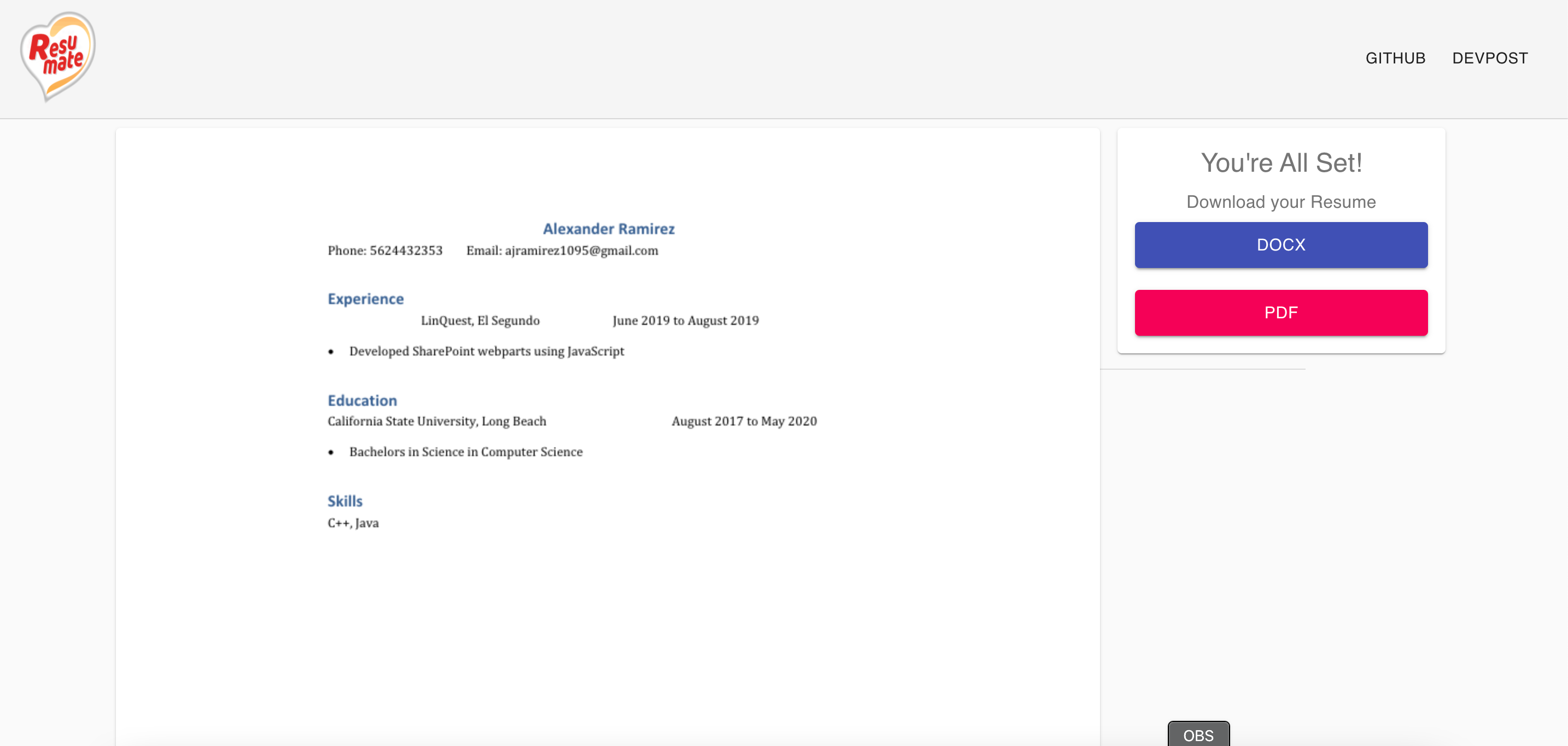Click the C++, Java skills text
This screenshot has width=1568, height=746.
tap(353, 523)
